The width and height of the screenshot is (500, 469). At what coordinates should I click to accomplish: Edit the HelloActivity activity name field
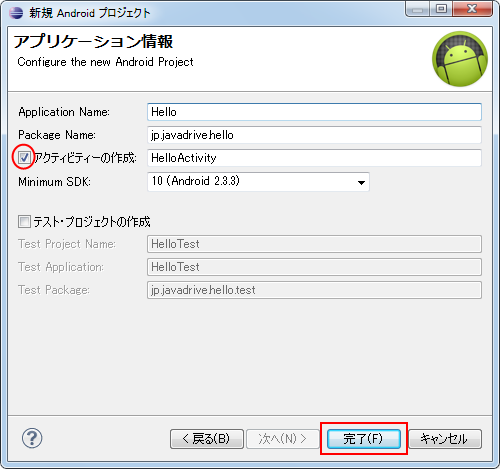tap(314, 158)
